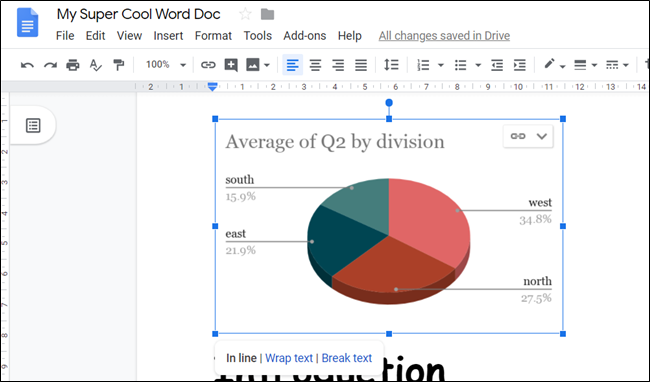Click the Redo arrow icon
The width and height of the screenshot is (650, 382).
[50, 65]
